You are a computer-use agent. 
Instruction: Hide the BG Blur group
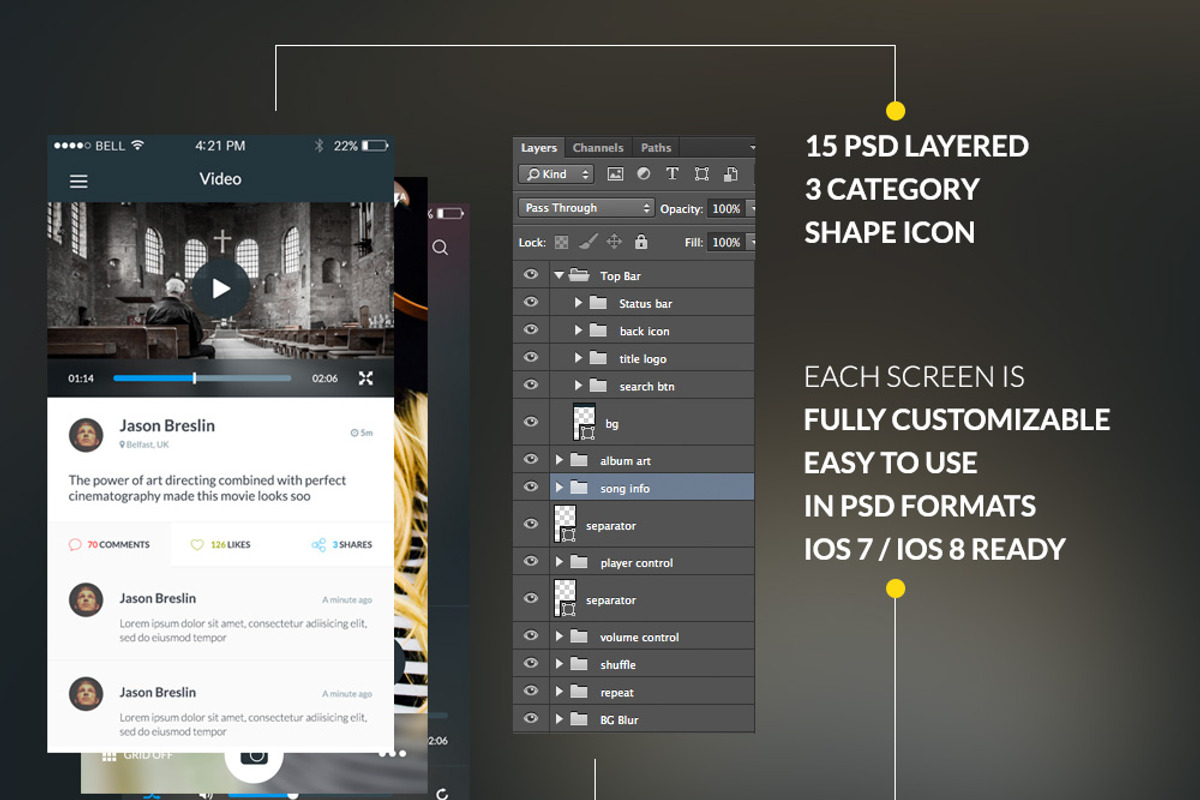[531, 719]
